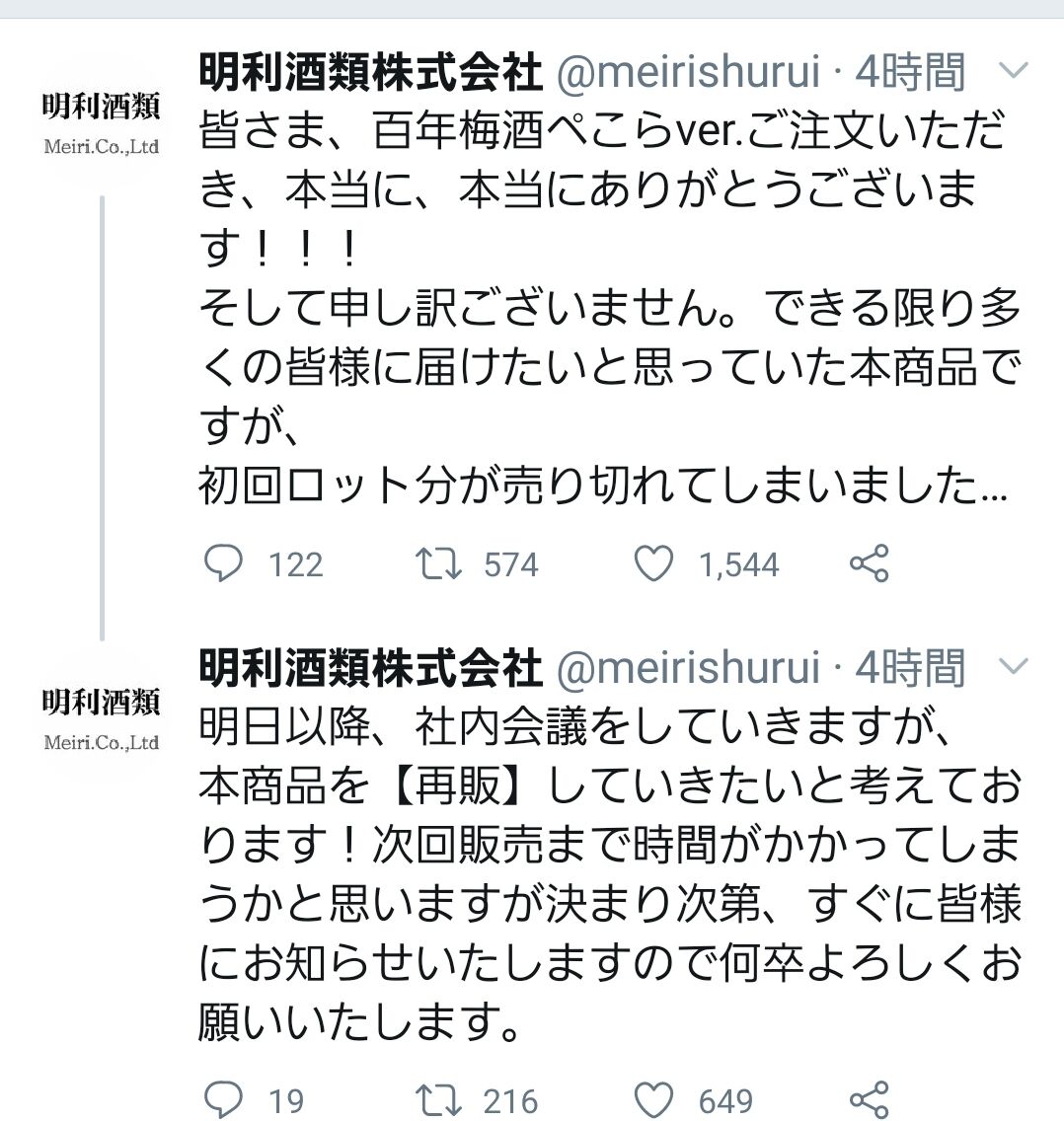Reply to the second tweet about 再販
This screenshot has height=1121, width=1064.
[x=223, y=1099]
